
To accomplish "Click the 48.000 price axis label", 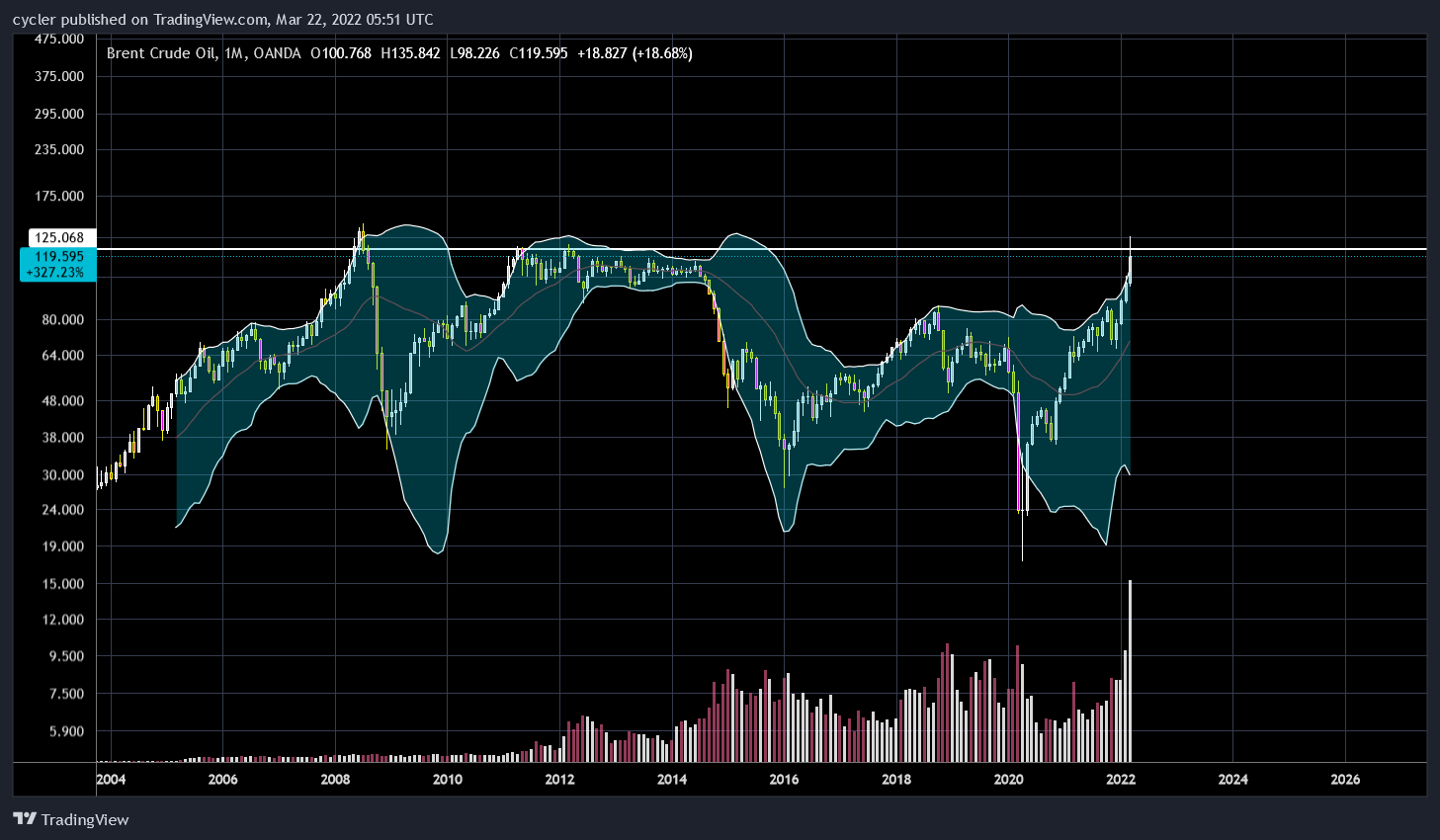I will [x=62, y=400].
